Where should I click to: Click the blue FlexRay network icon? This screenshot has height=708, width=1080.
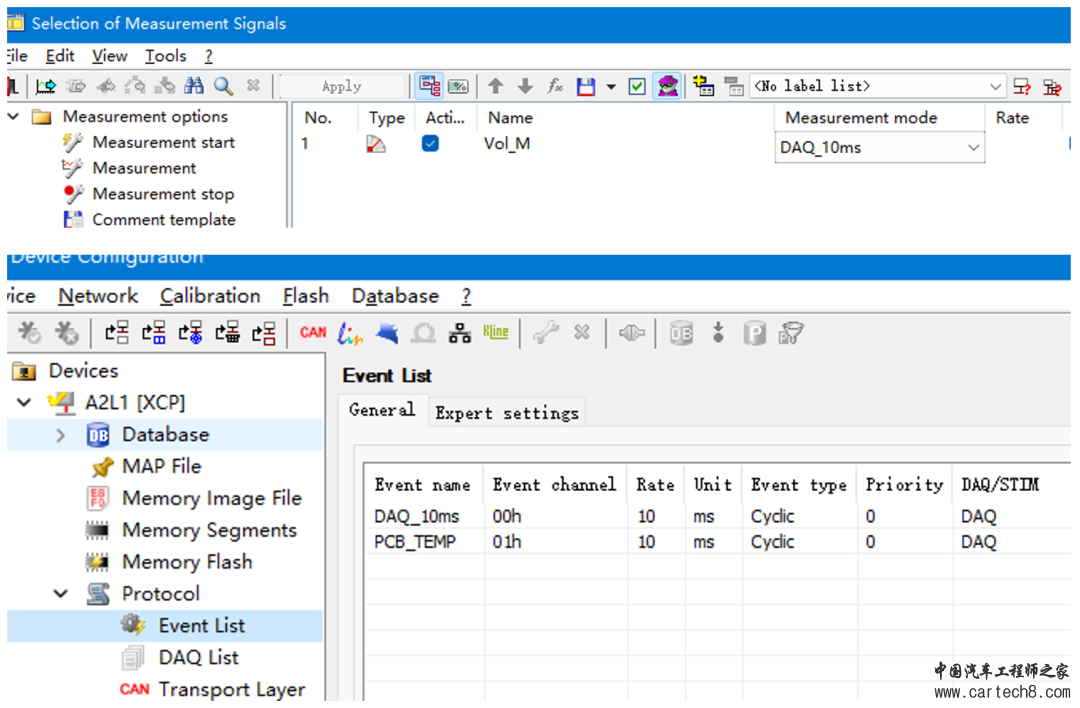point(387,333)
